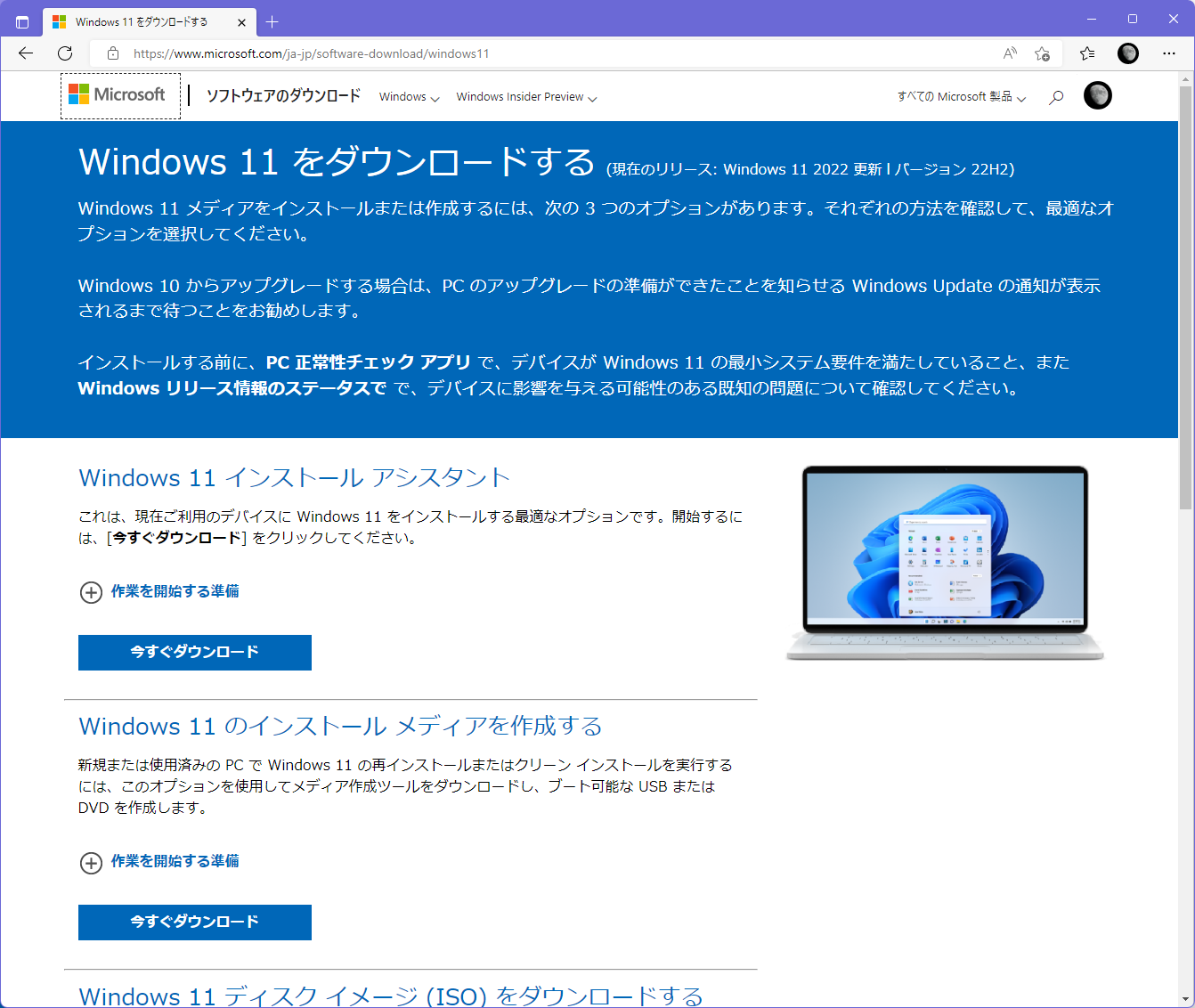Go back using the browser back arrow
The width and height of the screenshot is (1195, 1008).
26,53
